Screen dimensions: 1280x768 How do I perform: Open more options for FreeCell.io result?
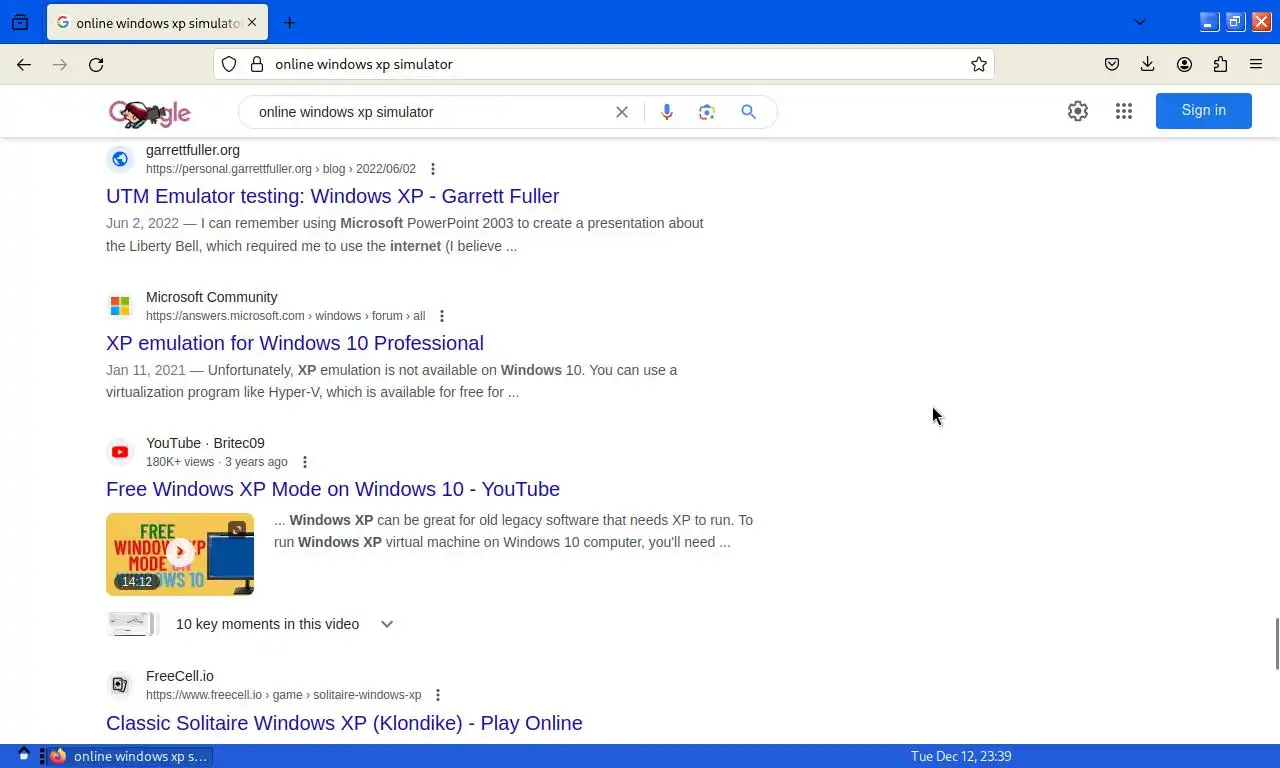pos(438,695)
